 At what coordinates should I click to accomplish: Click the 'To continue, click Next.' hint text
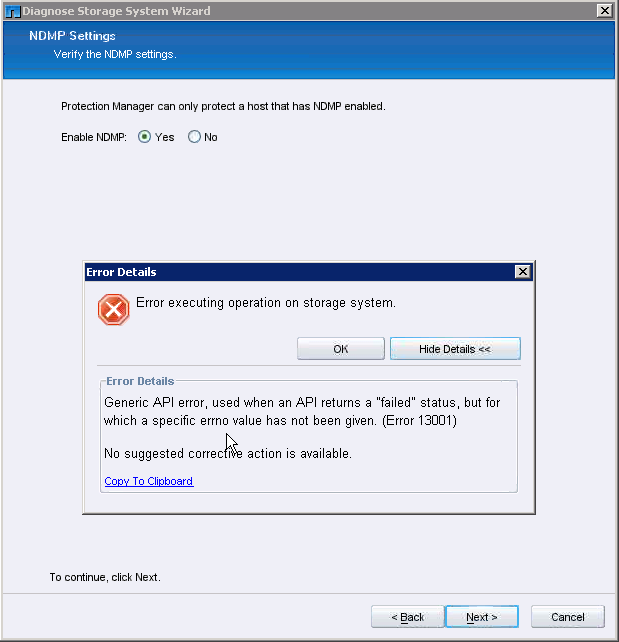[105, 577]
